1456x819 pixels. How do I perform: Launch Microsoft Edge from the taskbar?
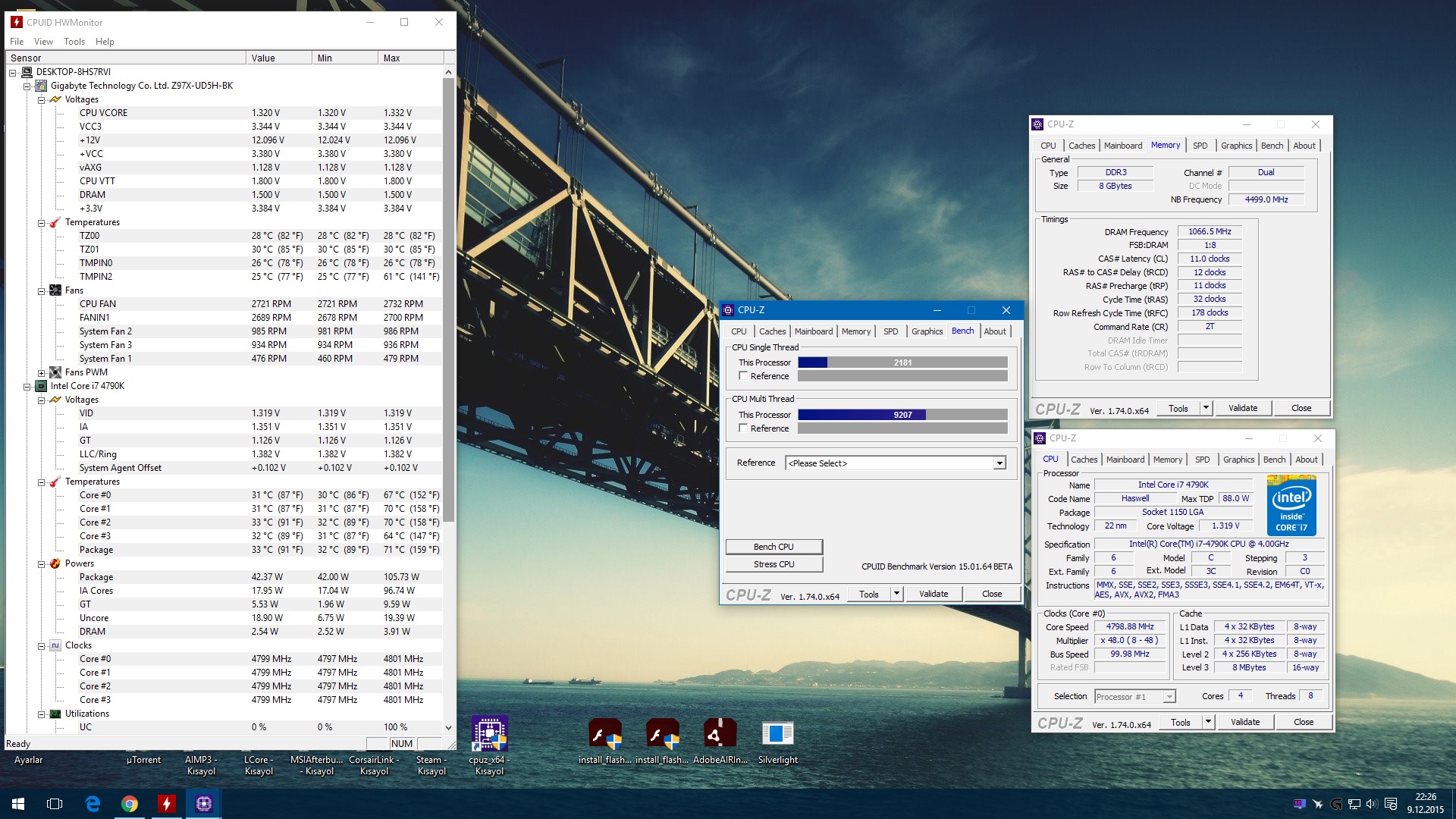tap(93, 804)
